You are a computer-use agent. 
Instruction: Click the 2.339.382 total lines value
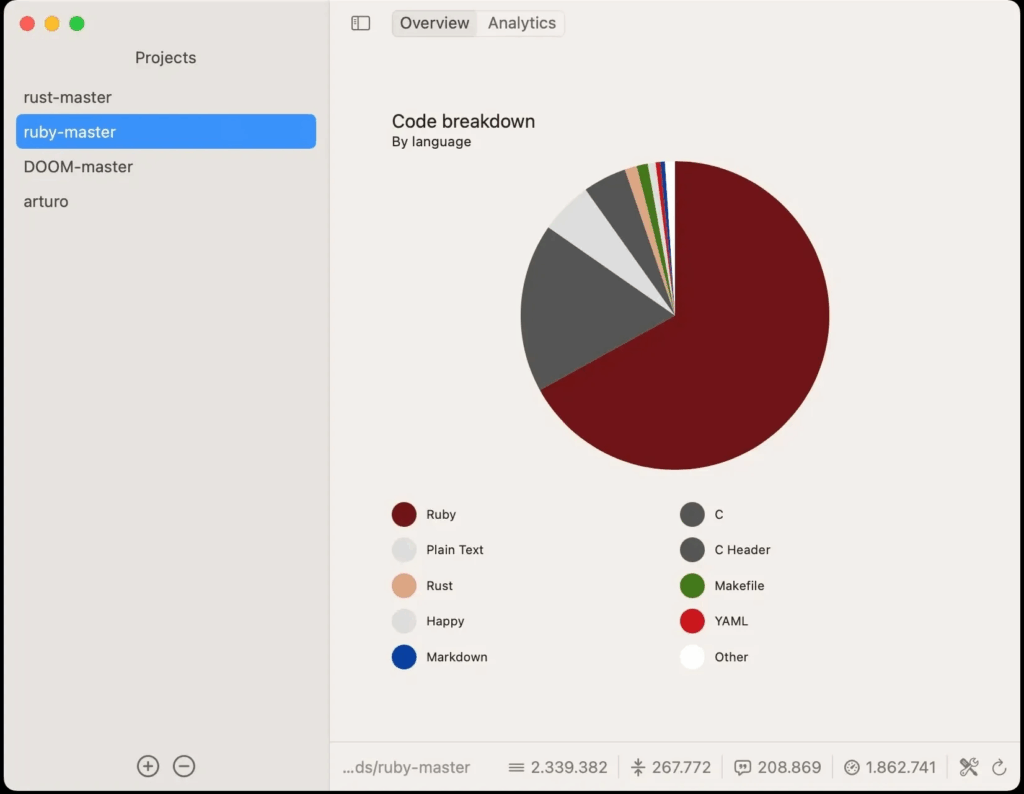coord(569,767)
